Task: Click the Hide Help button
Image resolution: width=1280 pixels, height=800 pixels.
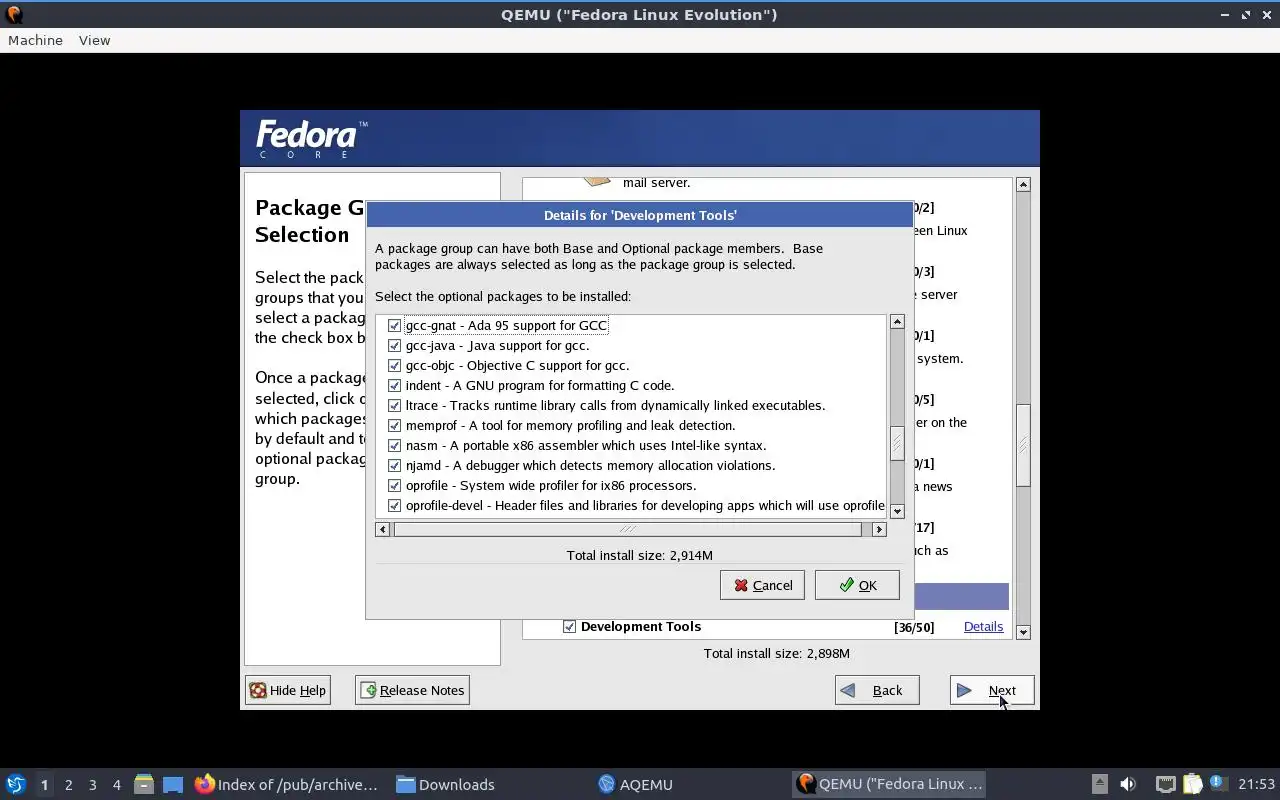Action: point(288,690)
